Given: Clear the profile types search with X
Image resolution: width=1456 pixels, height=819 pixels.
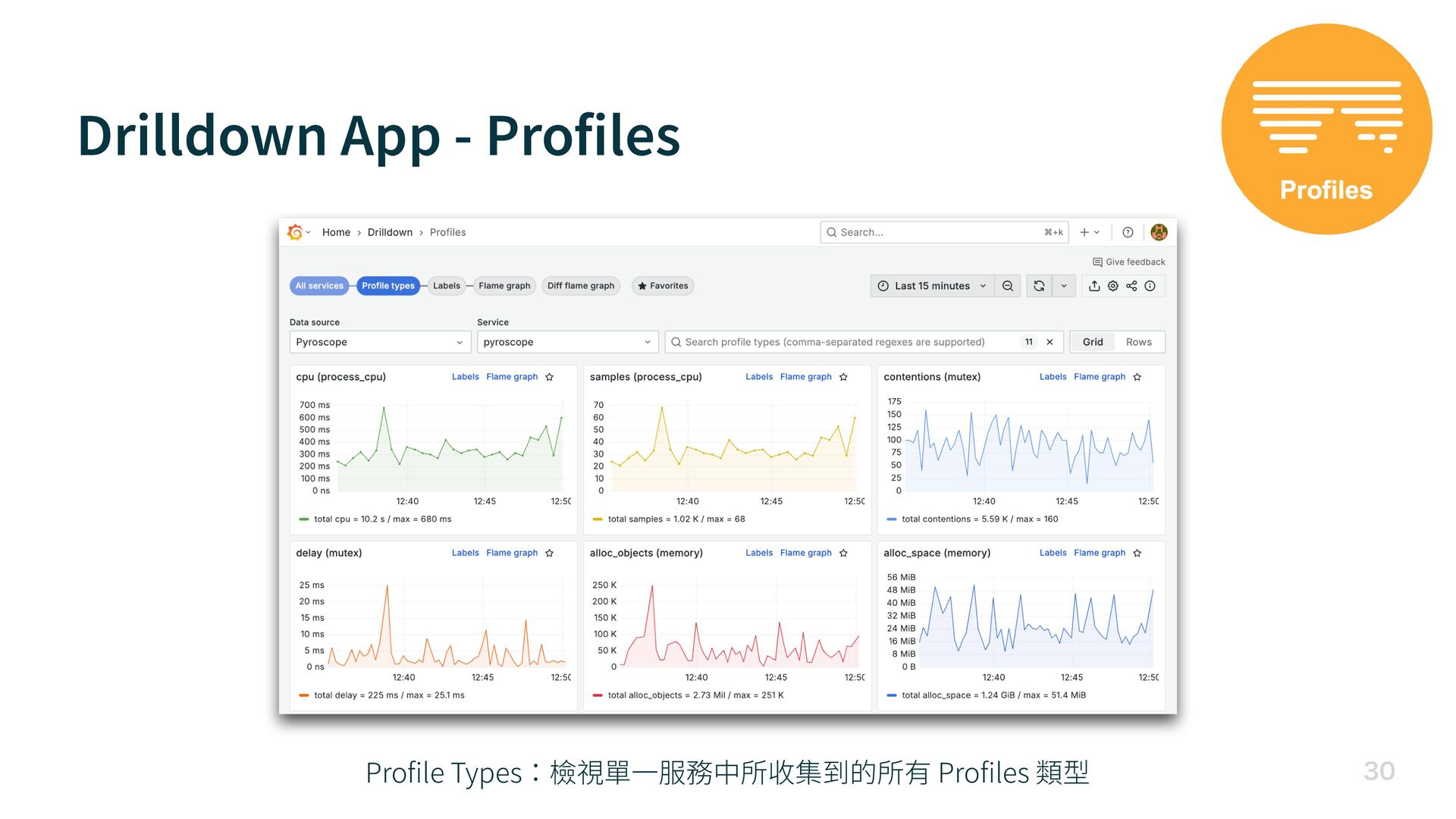Looking at the screenshot, I should click(1050, 342).
